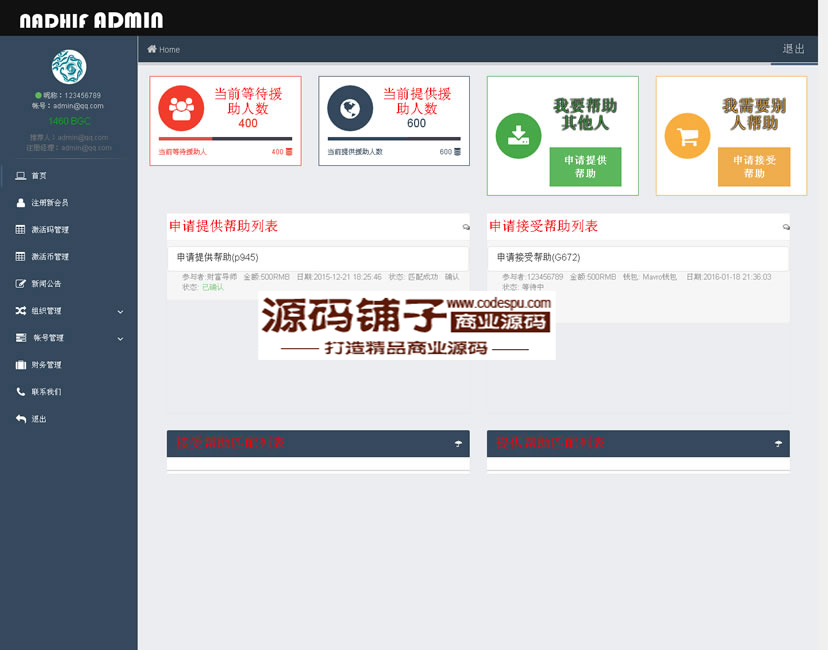
Task: Click the NADHIF ADMIN logo
Action: pyautogui.click(x=91, y=21)
